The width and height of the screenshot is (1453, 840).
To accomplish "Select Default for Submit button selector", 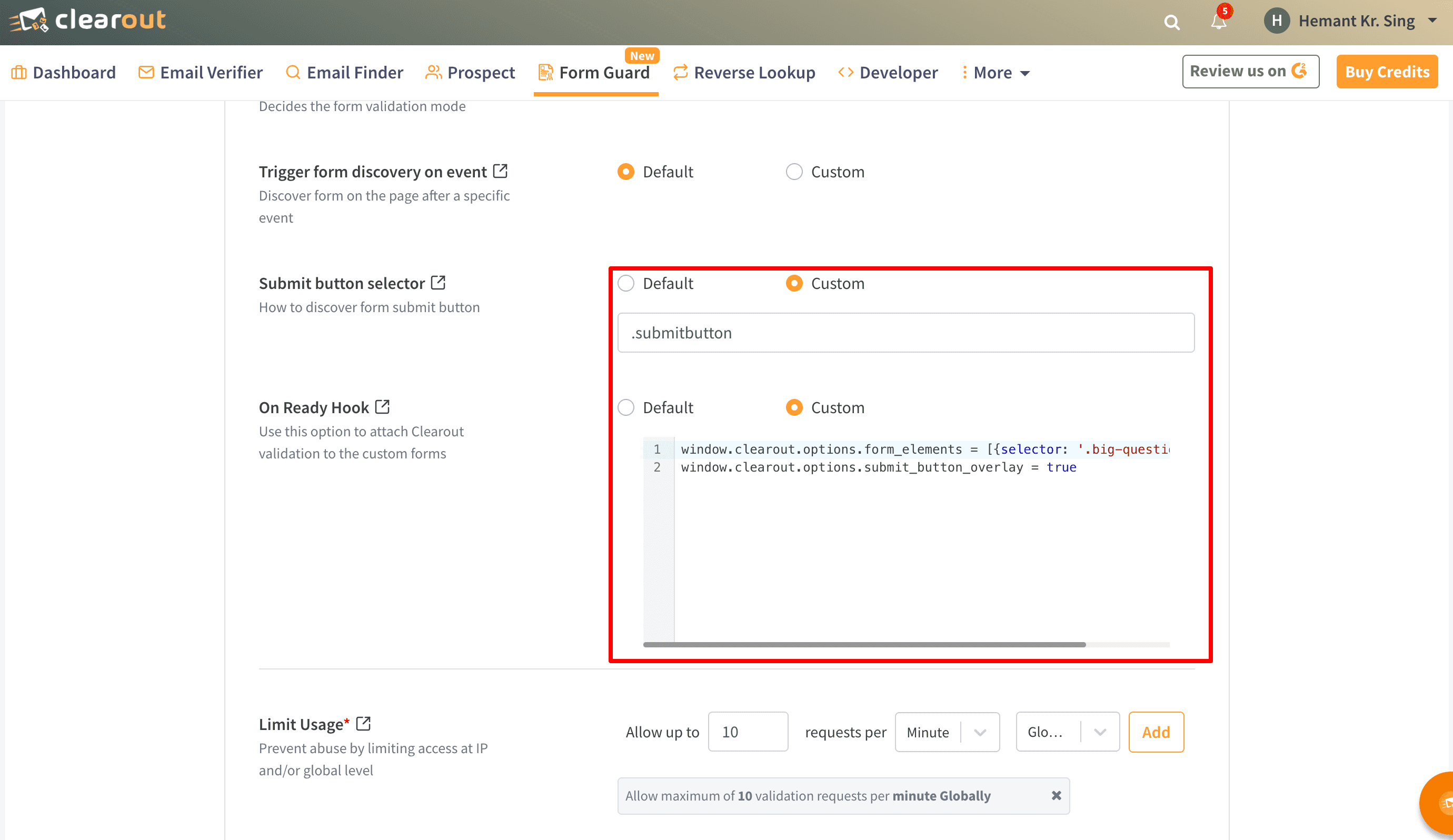I will 625,283.
